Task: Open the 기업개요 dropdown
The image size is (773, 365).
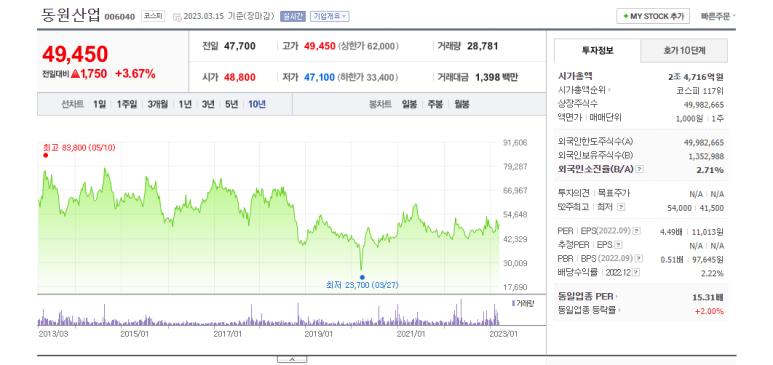Action: [x=329, y=16]
